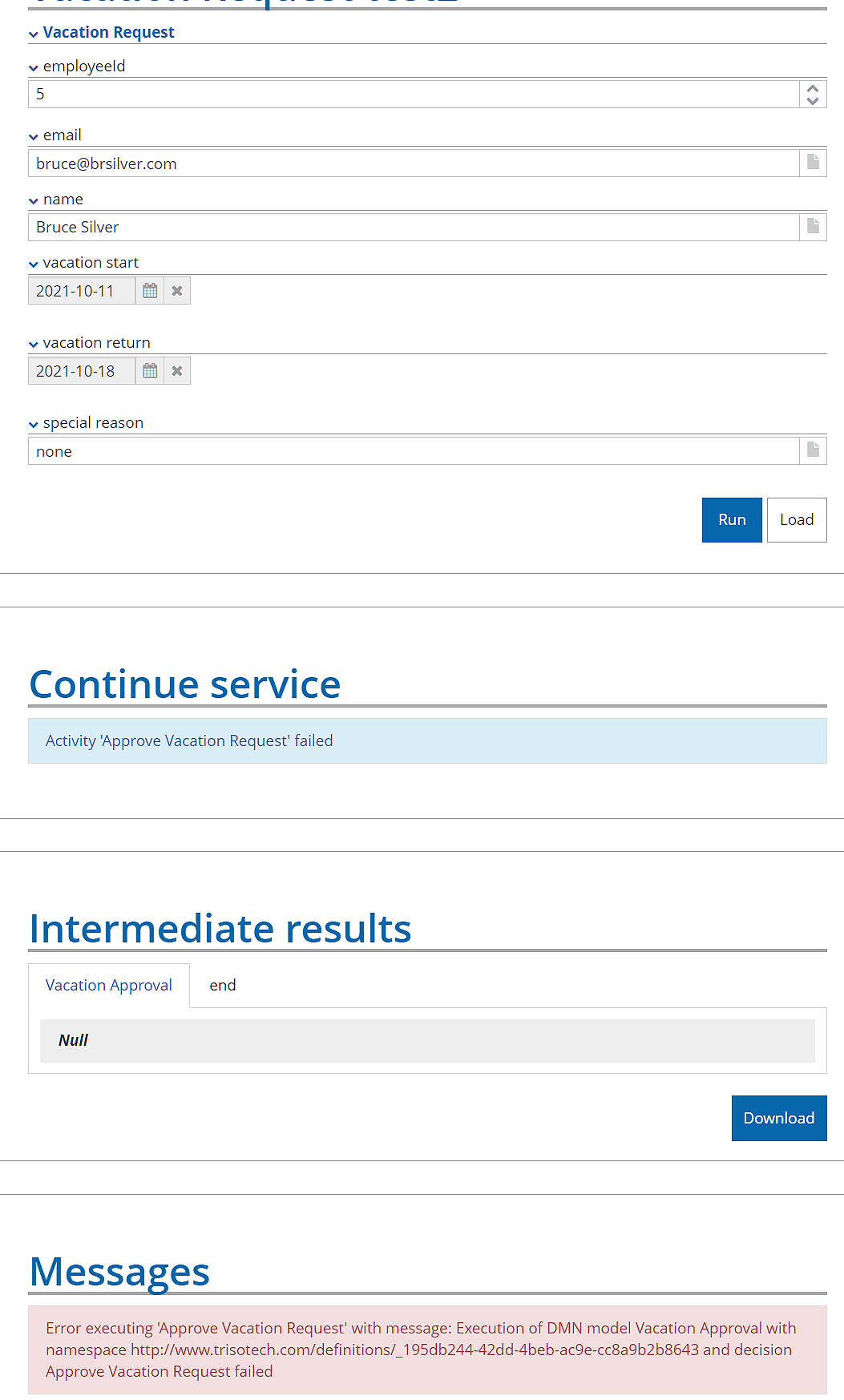Click into the email input field
The width and height of the screenshot is (844, 1400).
(413, 163)
